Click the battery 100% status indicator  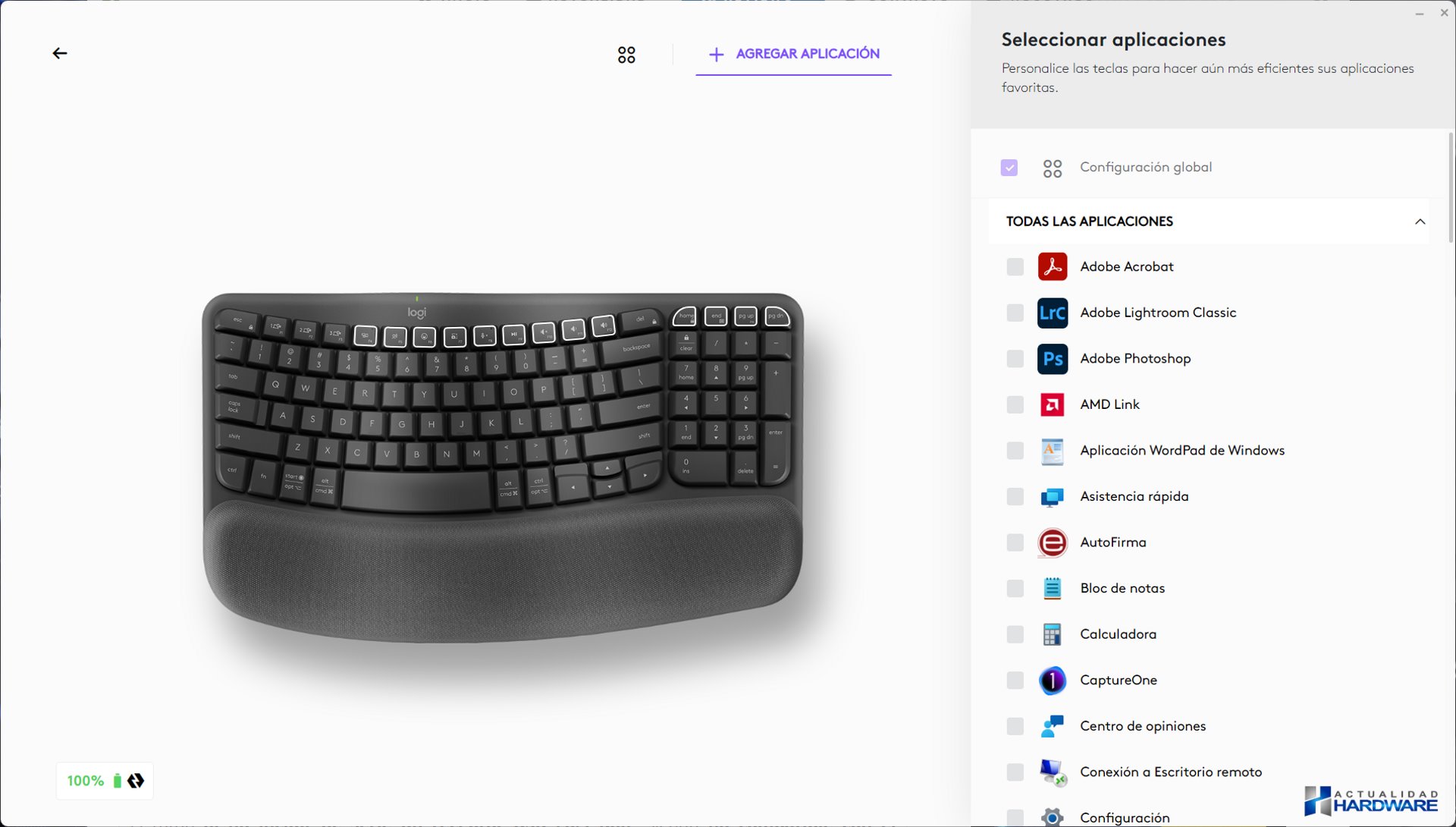(105, 781)
